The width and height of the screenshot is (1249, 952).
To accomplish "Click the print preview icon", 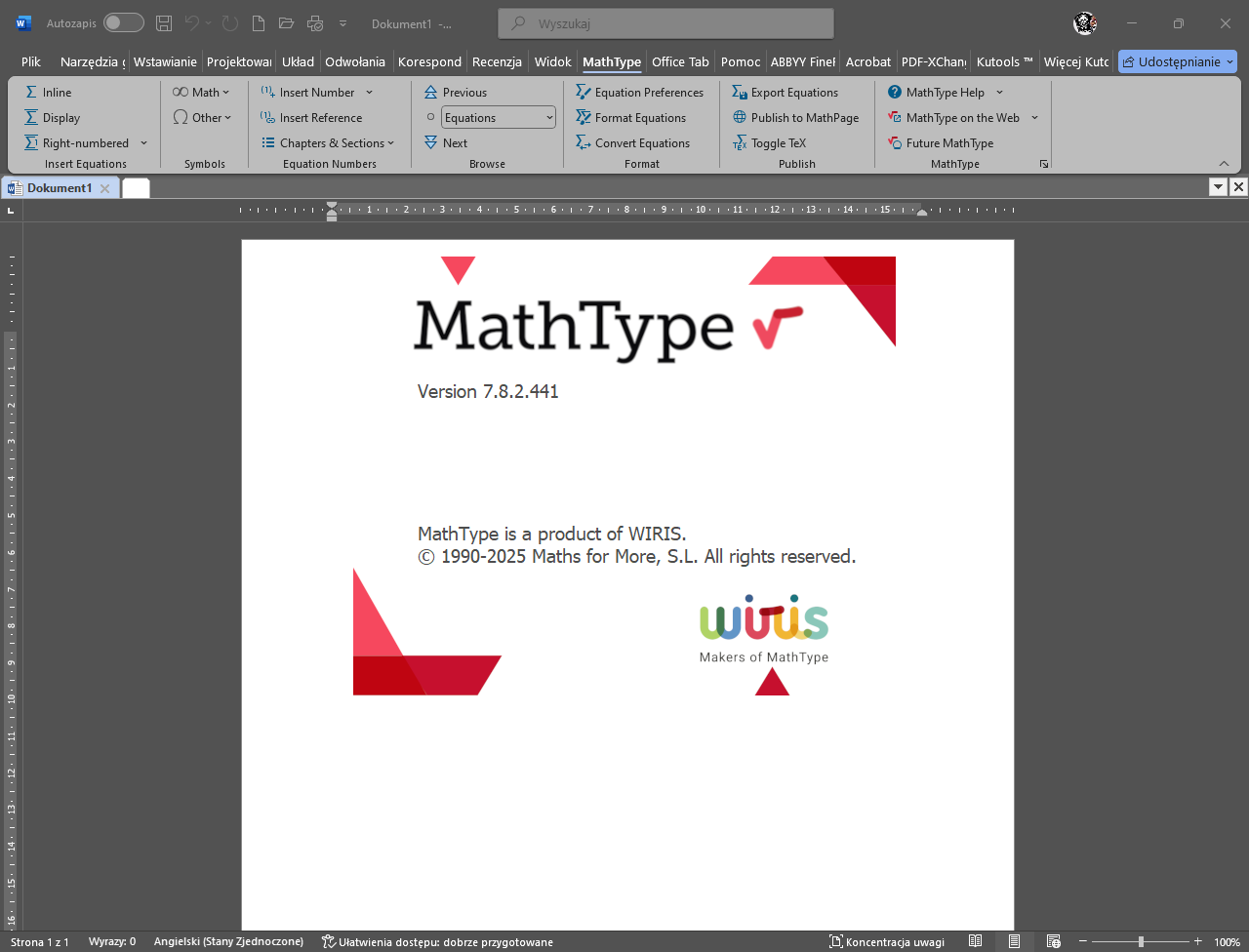I will click(x=314, y=23).
